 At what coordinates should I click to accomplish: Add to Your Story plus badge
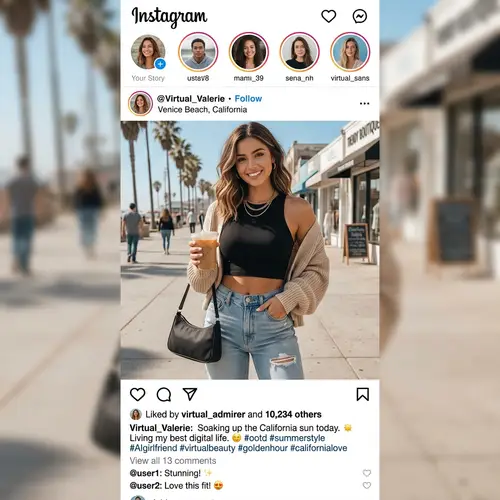pos(160,64)
